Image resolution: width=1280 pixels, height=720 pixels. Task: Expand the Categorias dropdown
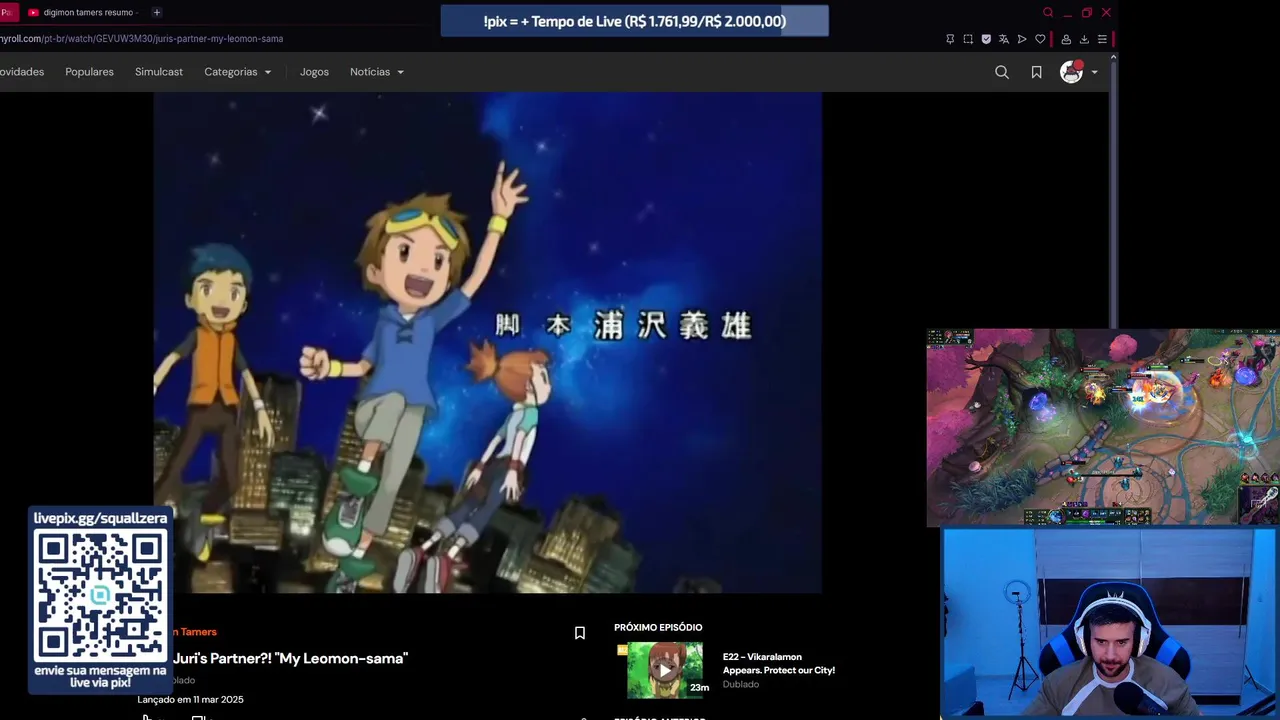tap(238, 72)
